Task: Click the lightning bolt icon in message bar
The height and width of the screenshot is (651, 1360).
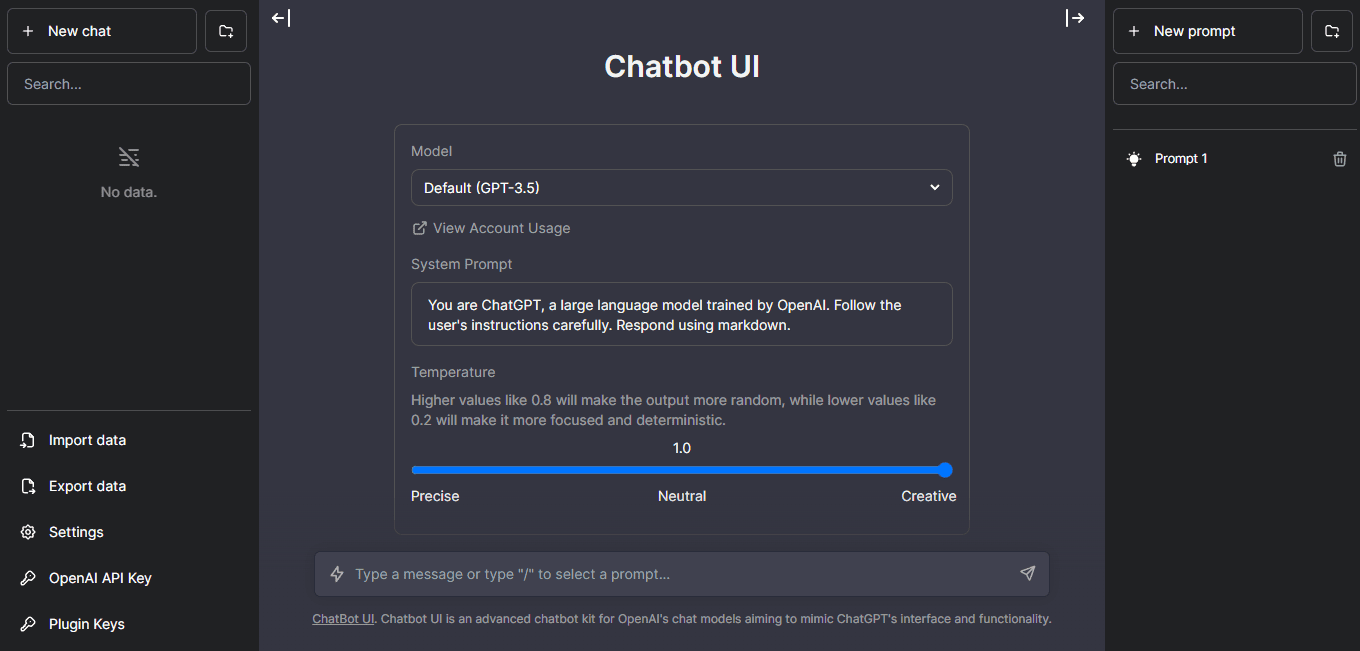Action: (x=337, y=573)
